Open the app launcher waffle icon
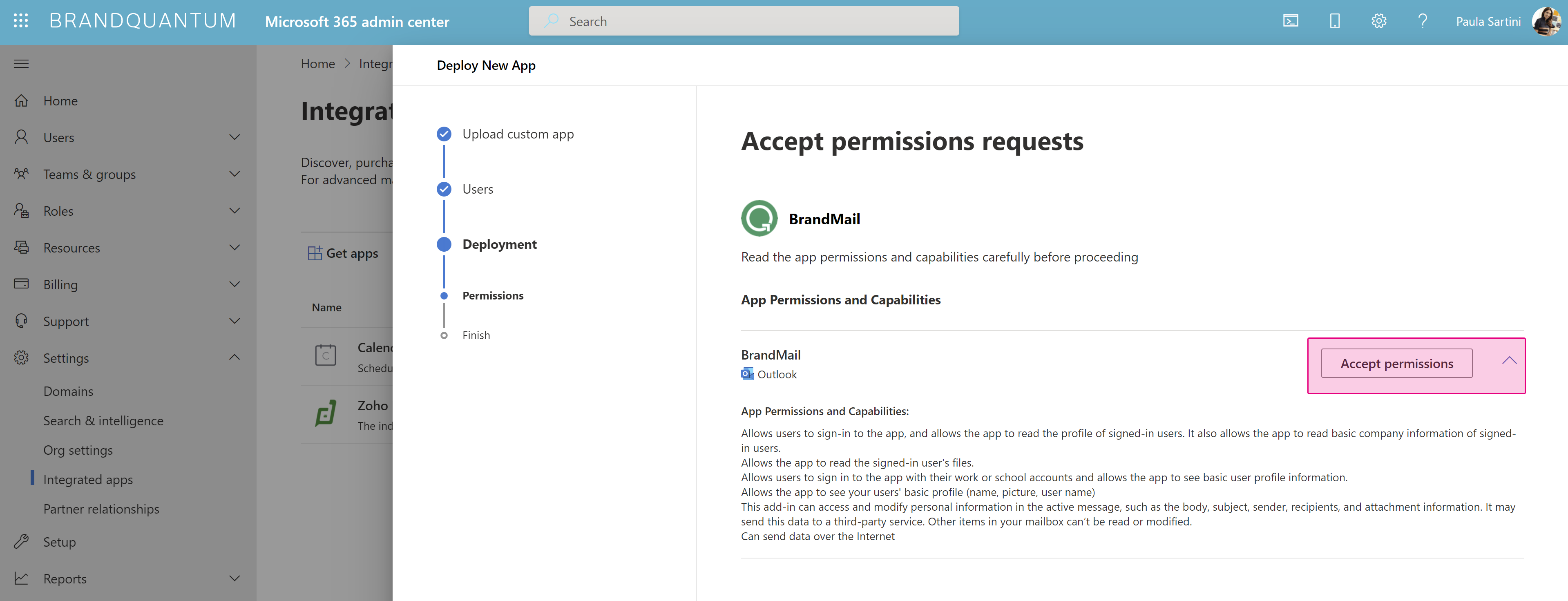Image resolution: width=1568 pixels, height=601 pixels. 21,21
